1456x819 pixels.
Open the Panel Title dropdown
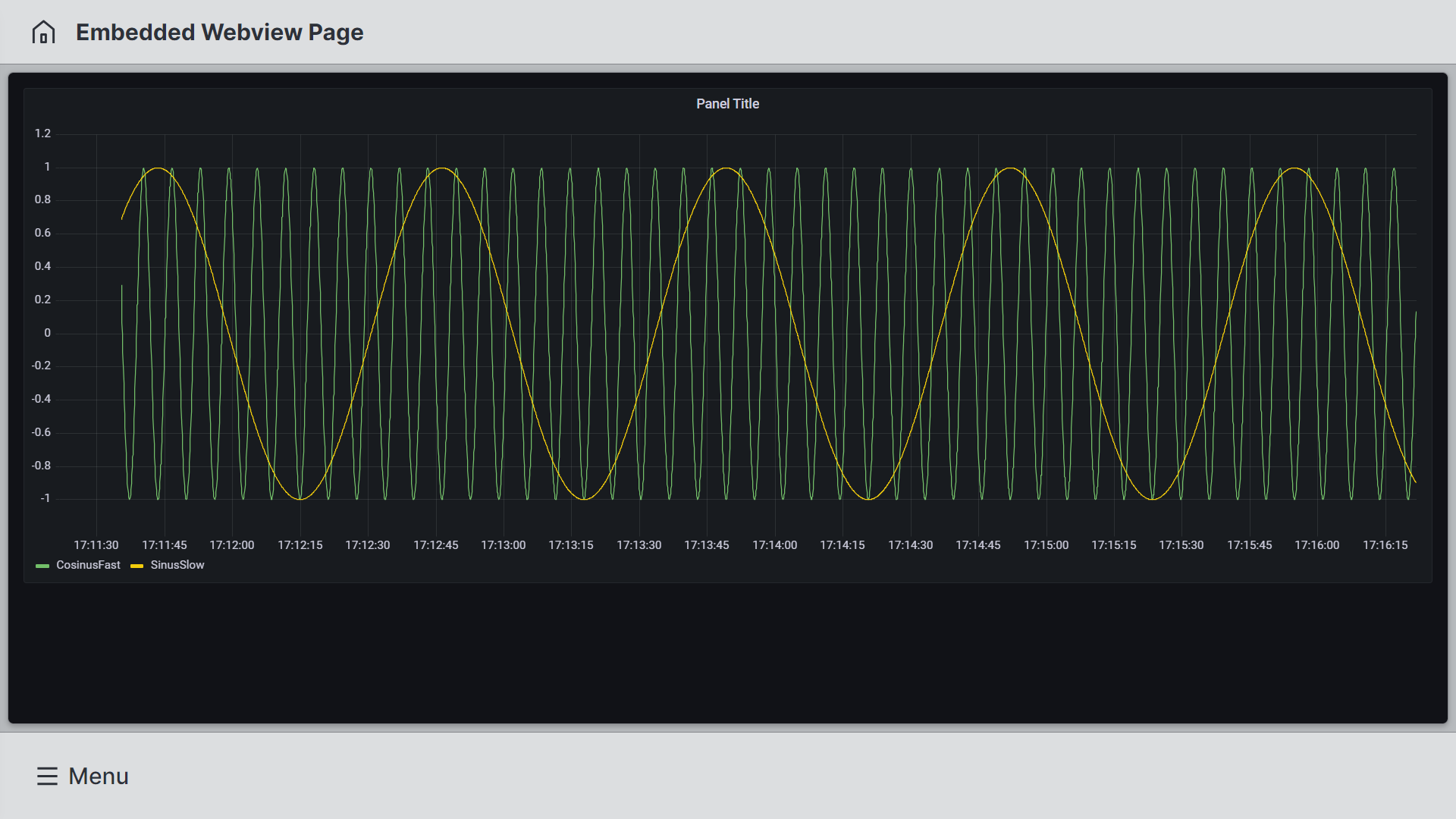pos(727,104)
